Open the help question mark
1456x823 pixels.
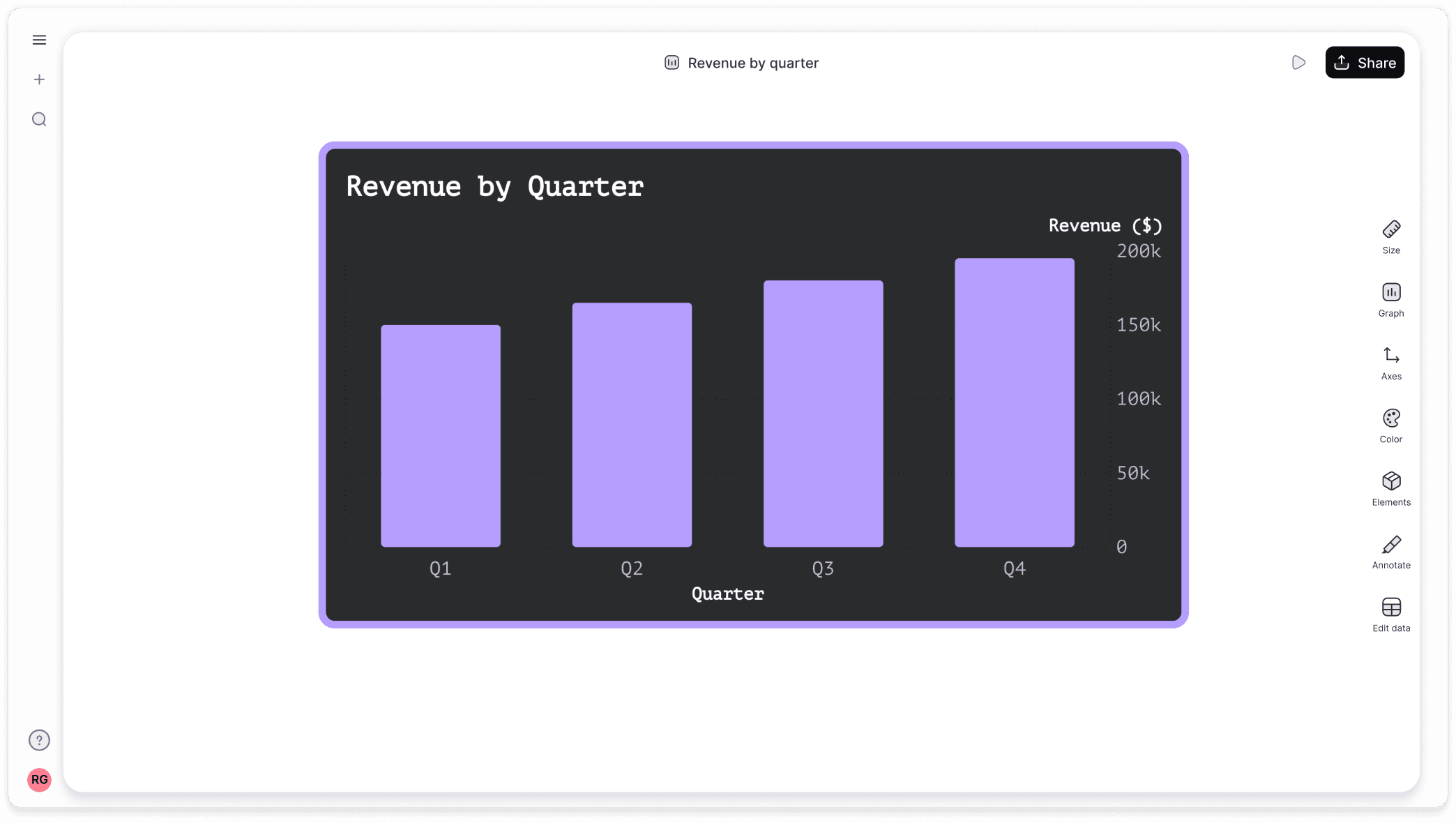(x=39, y=740)
